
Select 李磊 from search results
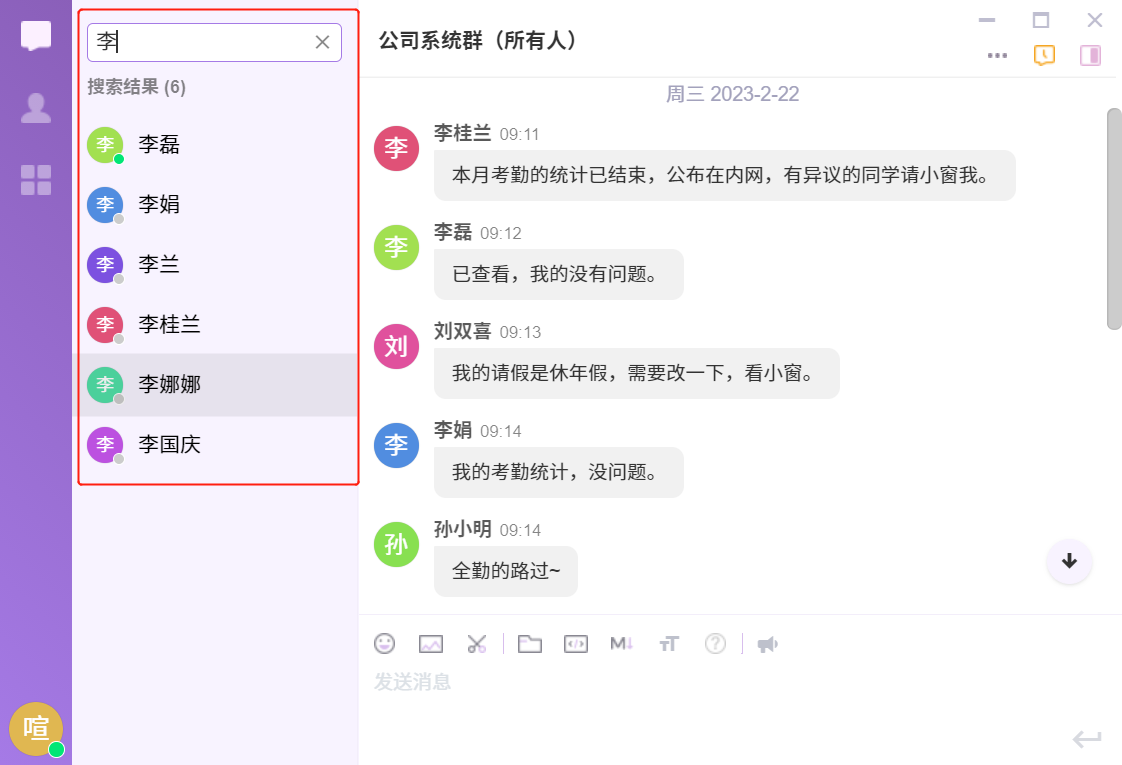[160, 145]
